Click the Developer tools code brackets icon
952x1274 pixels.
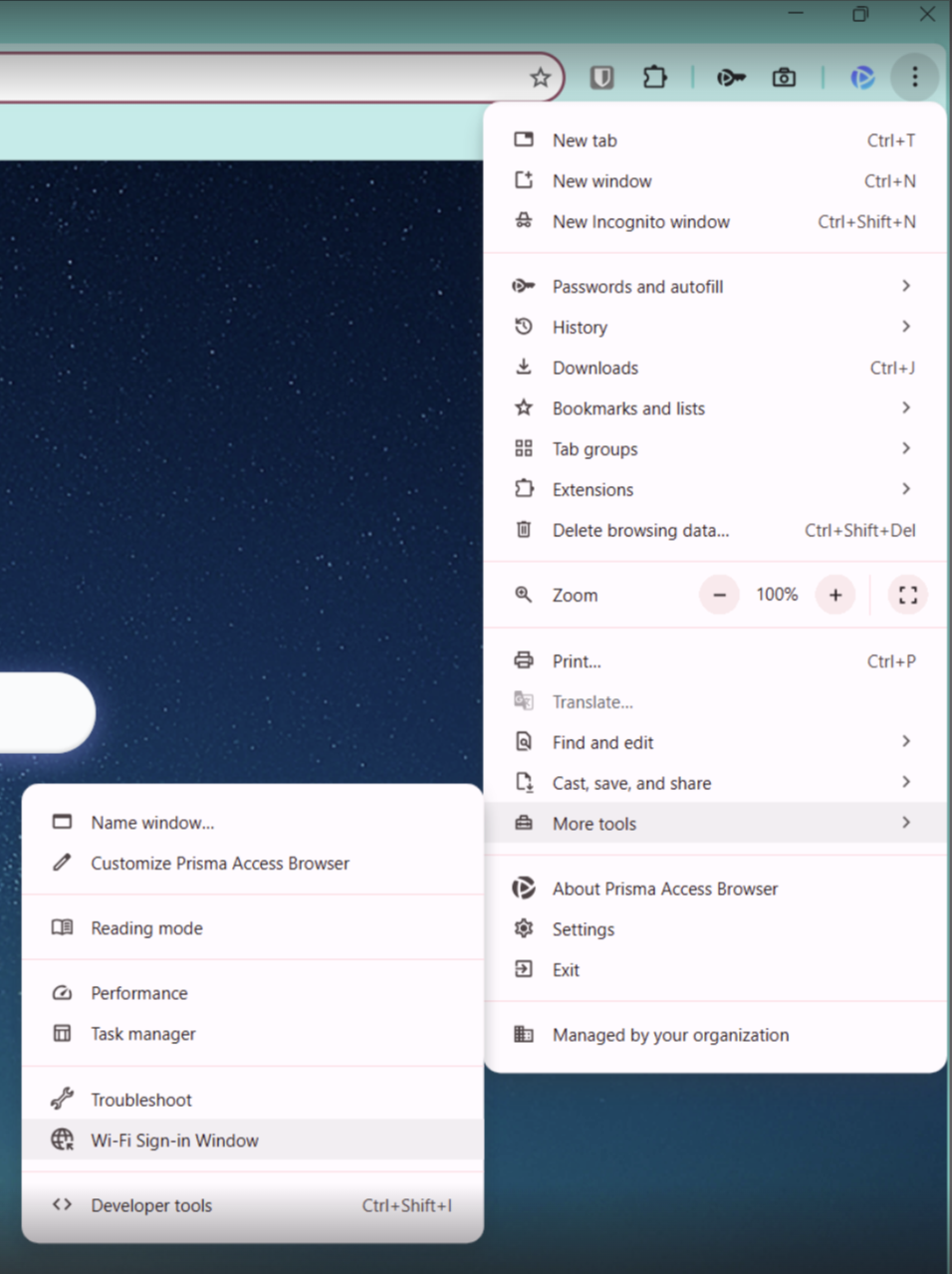click(x=62, y=1204)
